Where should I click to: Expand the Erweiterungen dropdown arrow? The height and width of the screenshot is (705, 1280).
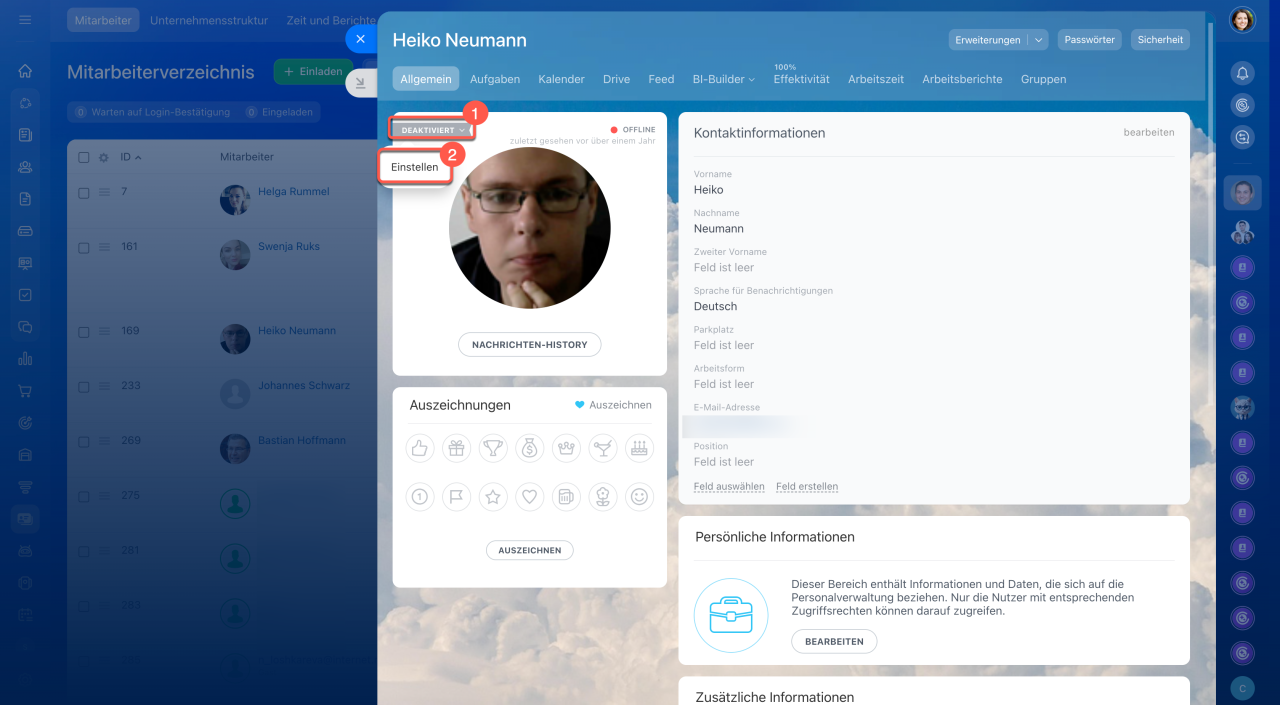[1038, 40]
